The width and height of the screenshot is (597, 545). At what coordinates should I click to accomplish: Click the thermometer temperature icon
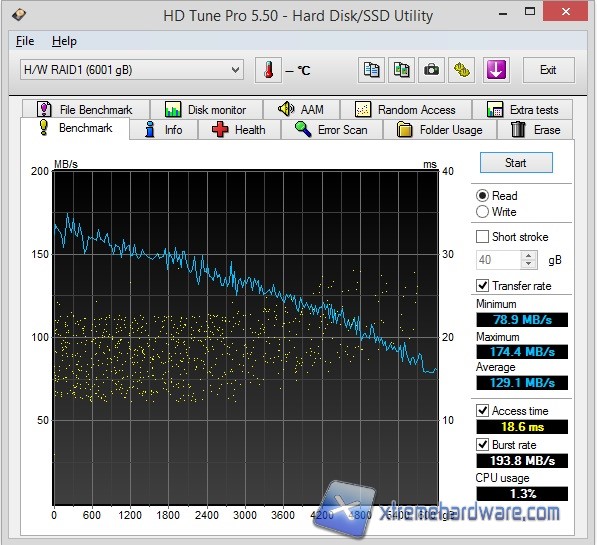(x=268, y=70)
